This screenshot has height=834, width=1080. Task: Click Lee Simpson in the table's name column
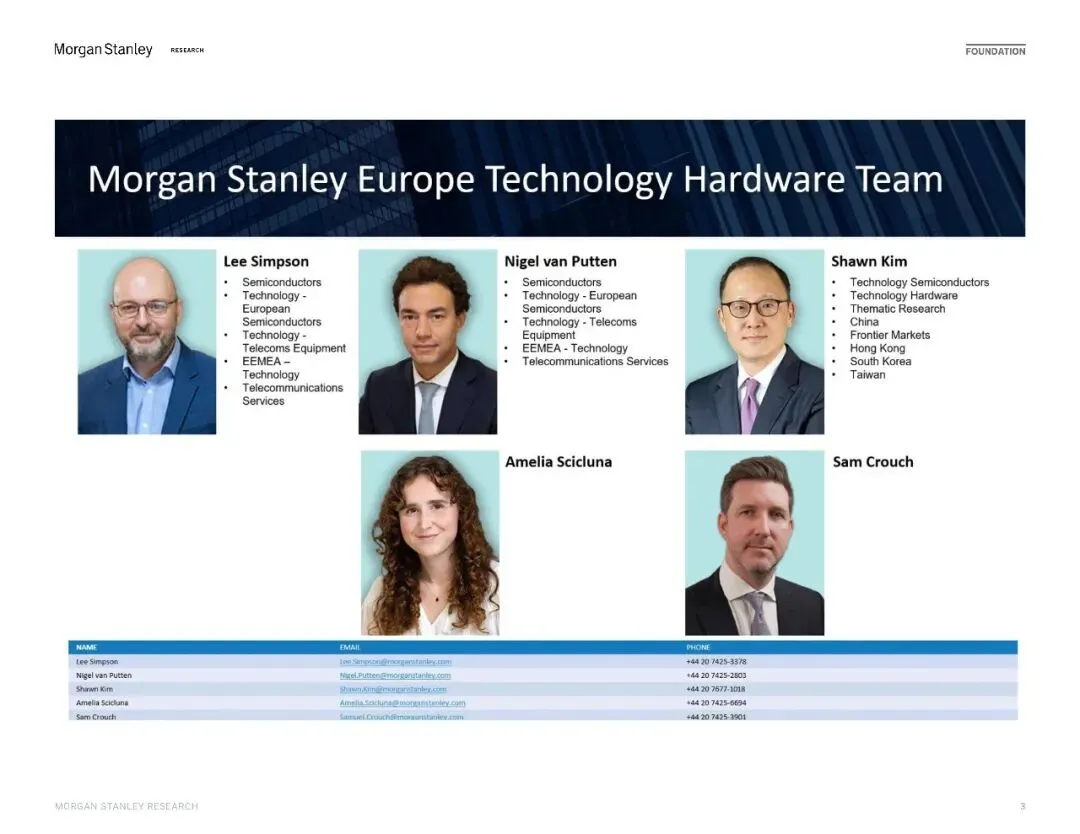(97, 661)
